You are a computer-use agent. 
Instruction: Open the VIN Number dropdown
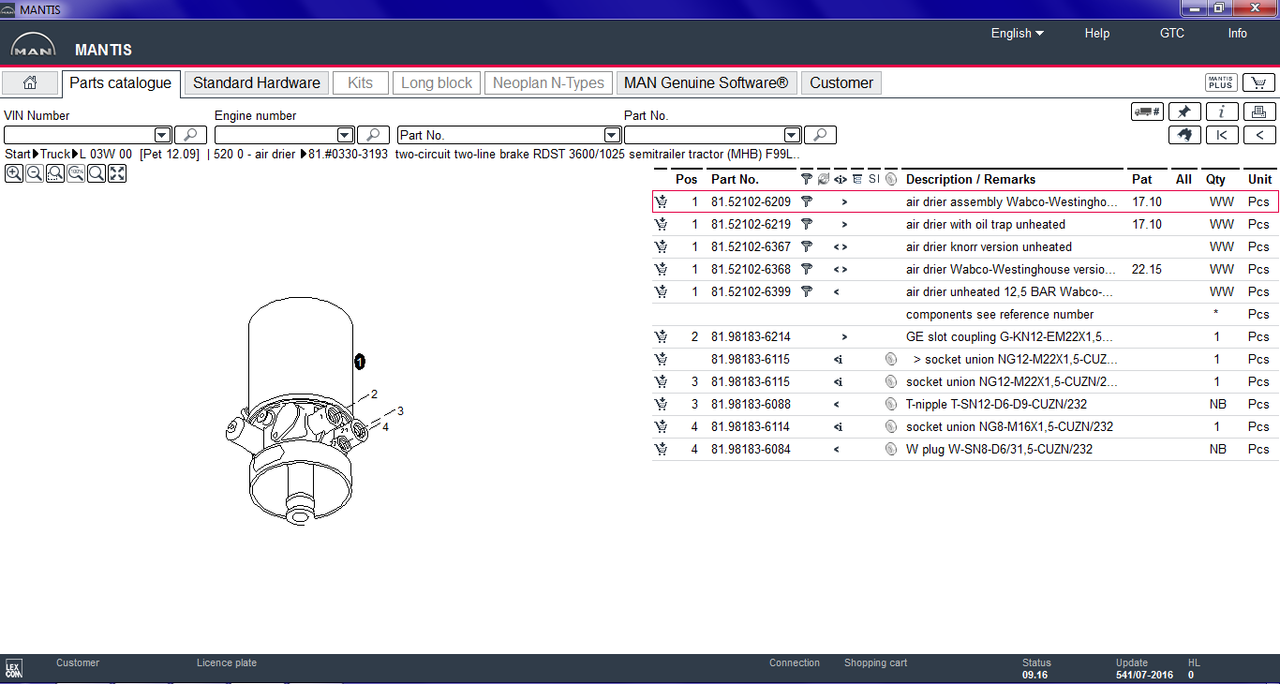[162, 135]
